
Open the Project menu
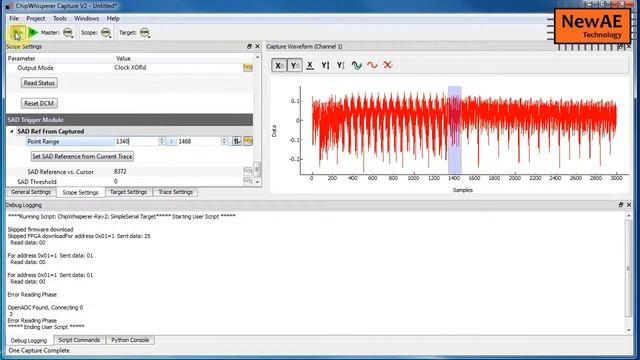(x=36, y=18)
